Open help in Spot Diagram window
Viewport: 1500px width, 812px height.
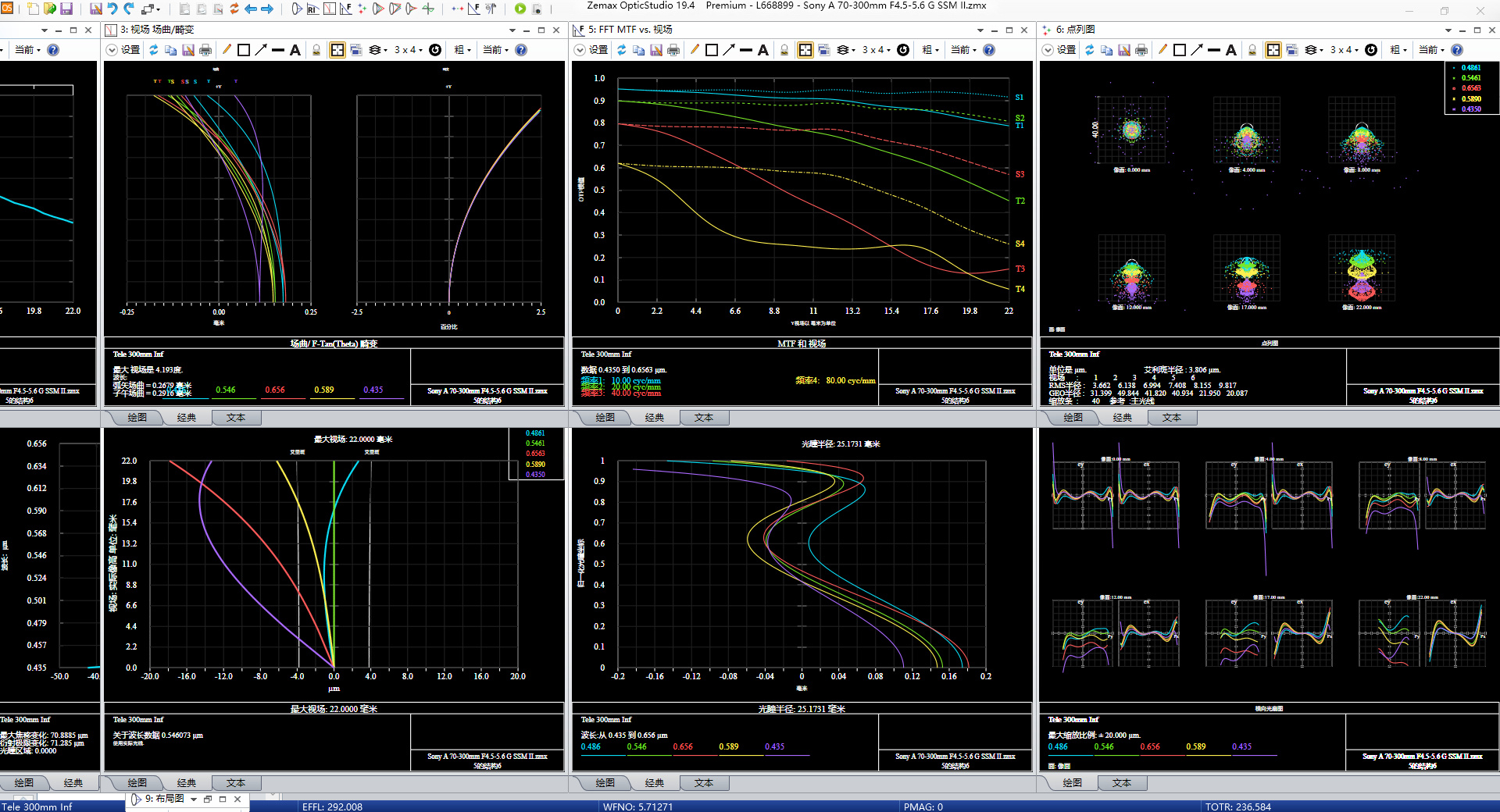pyautogui.click(x=1457, y=50)
